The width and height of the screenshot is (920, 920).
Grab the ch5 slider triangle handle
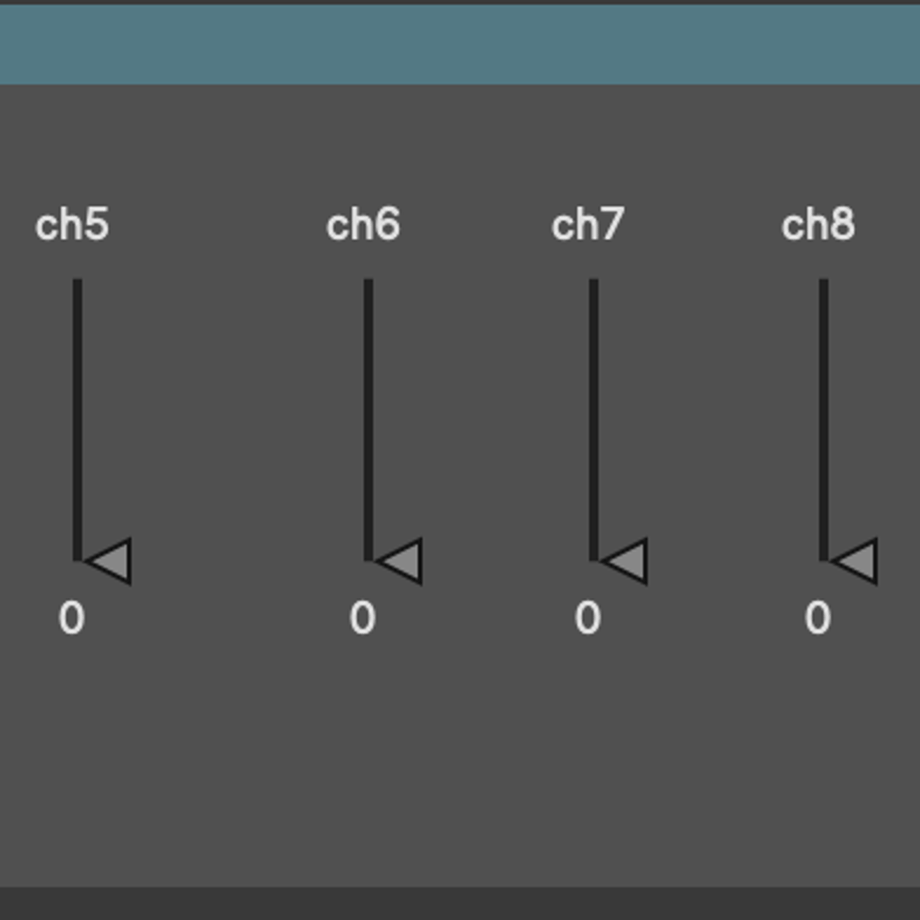110,562
